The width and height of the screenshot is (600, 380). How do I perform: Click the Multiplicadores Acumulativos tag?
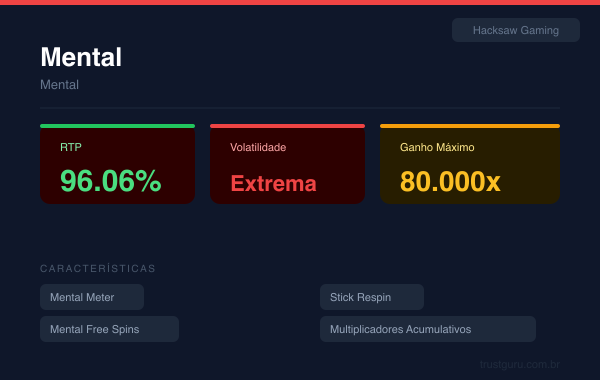(x=428, y=329)
